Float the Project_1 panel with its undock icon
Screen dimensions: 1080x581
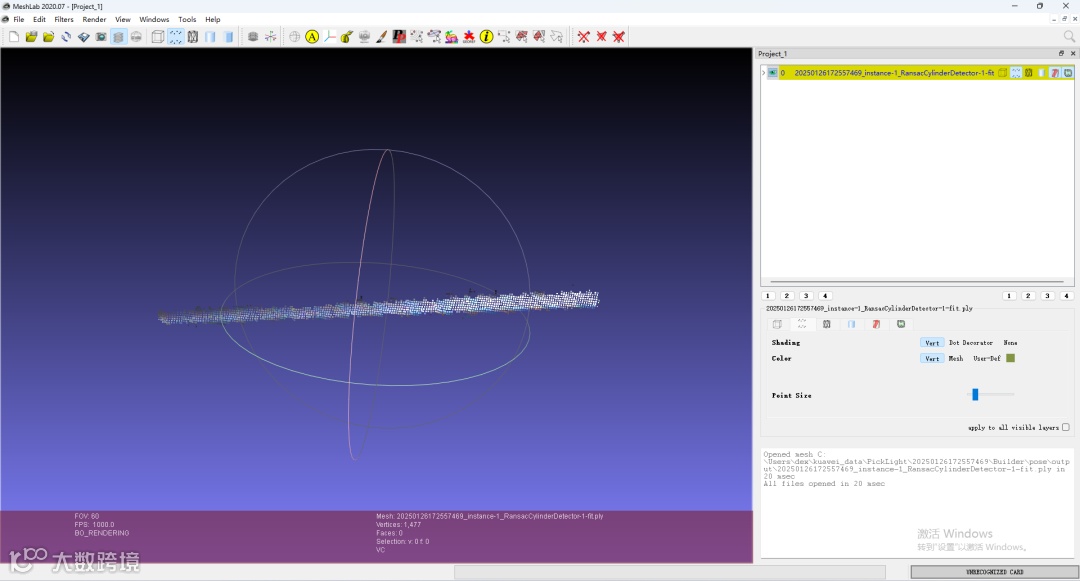click(x=1061, y=53)
